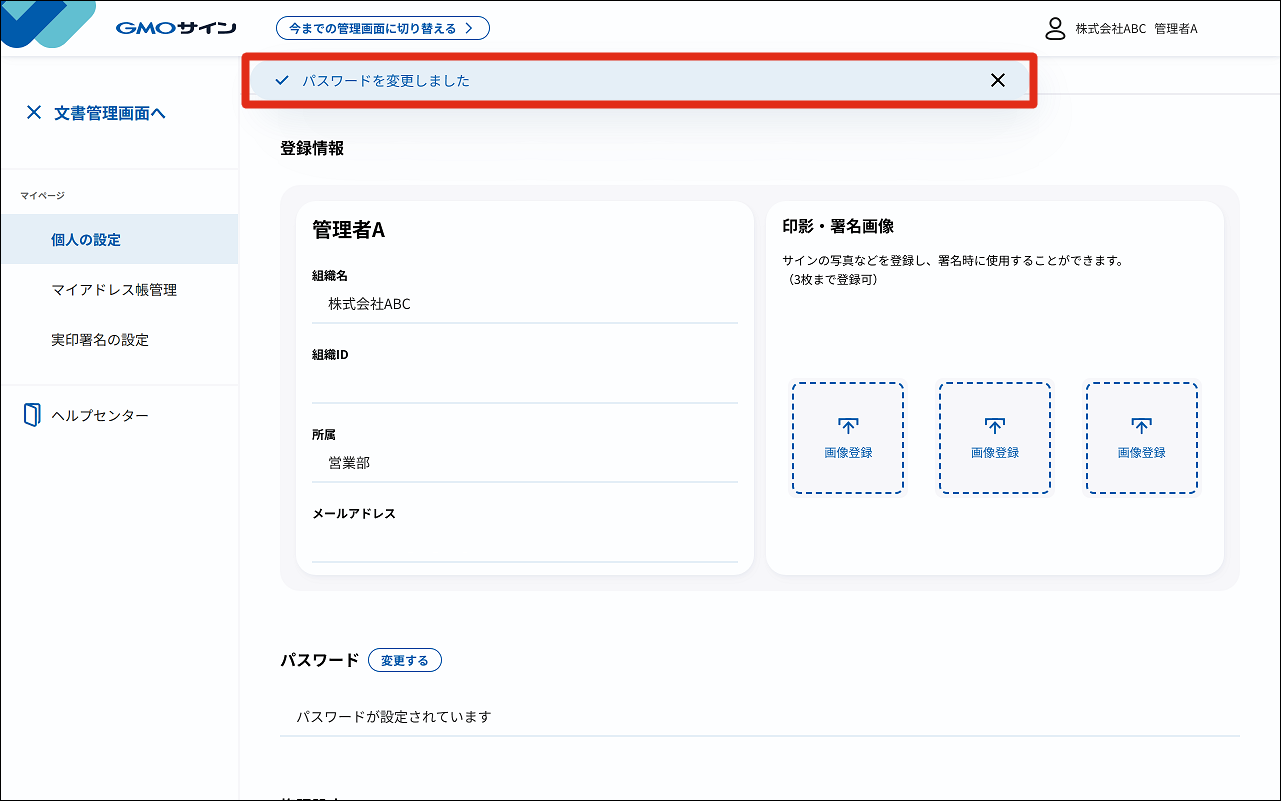Click the leftmost 画像登録 upload icon
Image resolution: width=1281 pixels, height=801 pixels.
[848, 426]
